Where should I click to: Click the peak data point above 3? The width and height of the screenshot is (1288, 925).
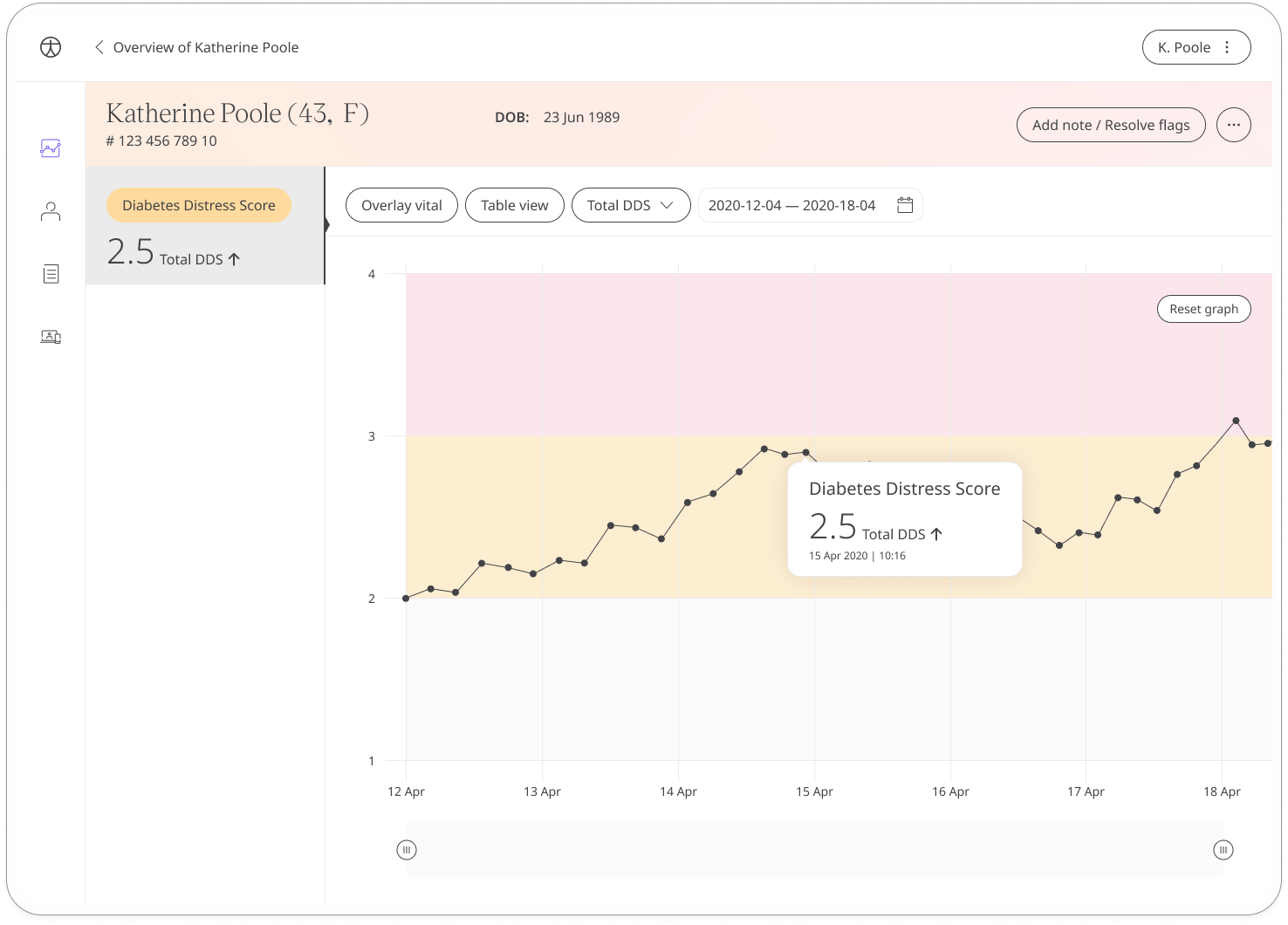coord(1237,421)
